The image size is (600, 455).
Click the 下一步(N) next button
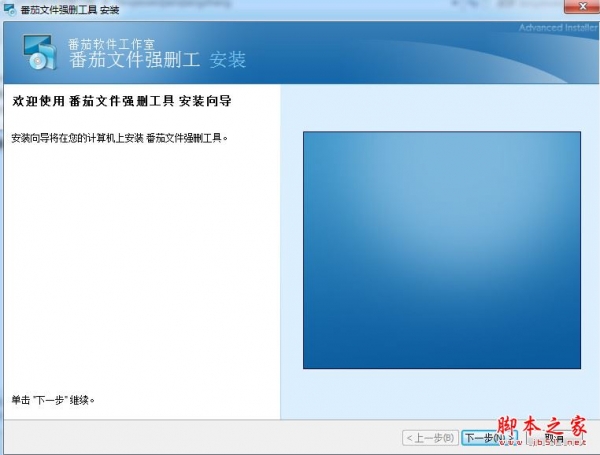click(490, 438)
